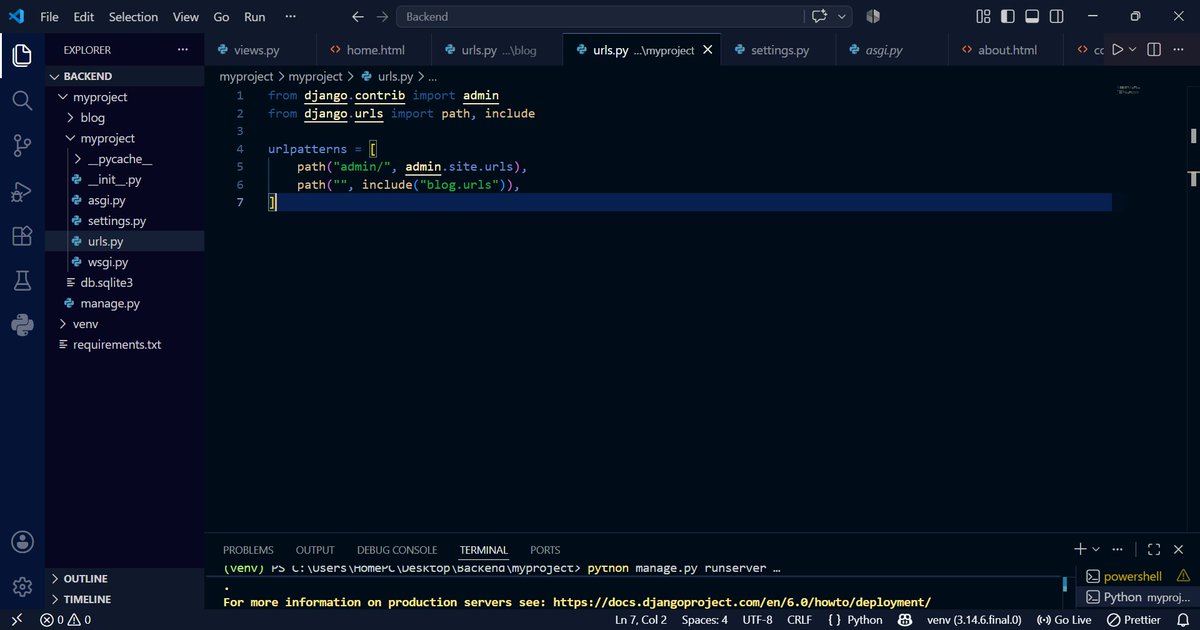Open the Selection menu
The width and height of the screenshot is (1200, 630).
pyautogui.click(x=134, y=17)
